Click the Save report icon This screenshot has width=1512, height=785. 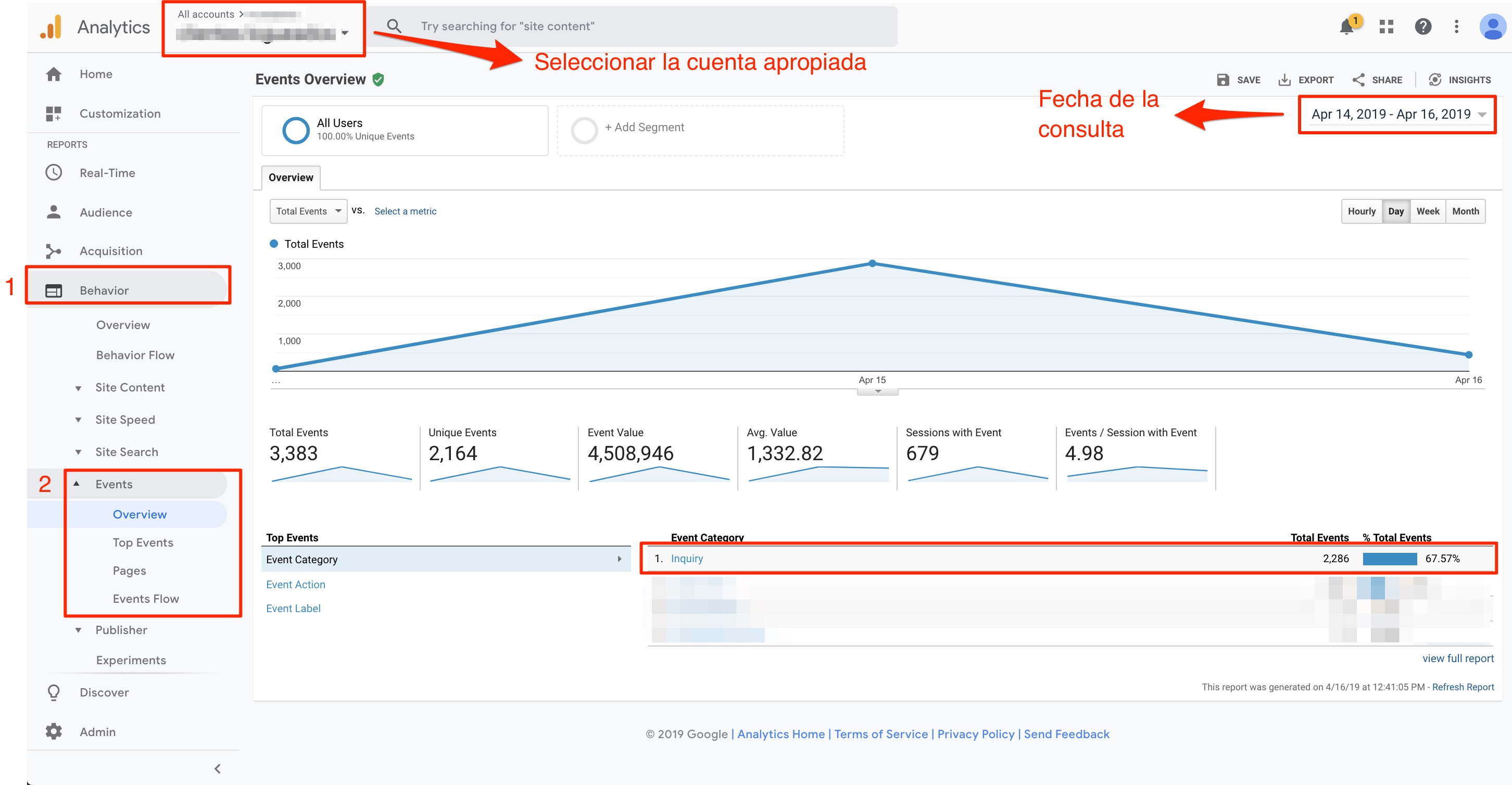click(x=1223, y=80)
